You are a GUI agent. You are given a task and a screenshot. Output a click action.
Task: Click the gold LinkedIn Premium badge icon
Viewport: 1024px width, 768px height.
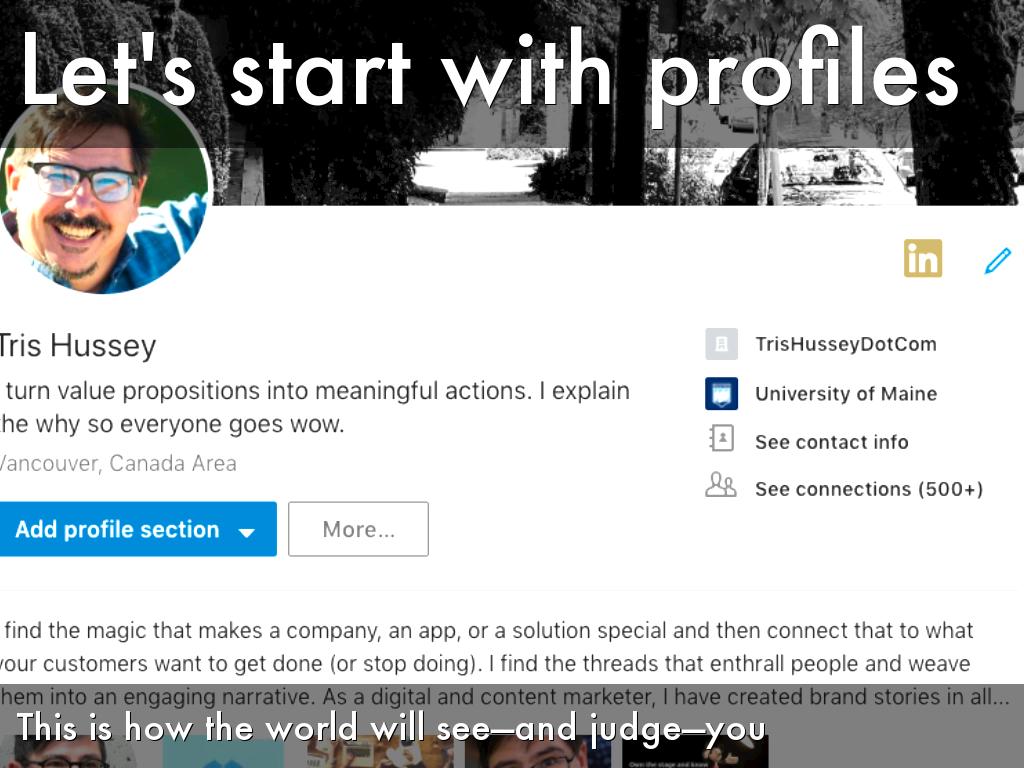pos(922,259)
